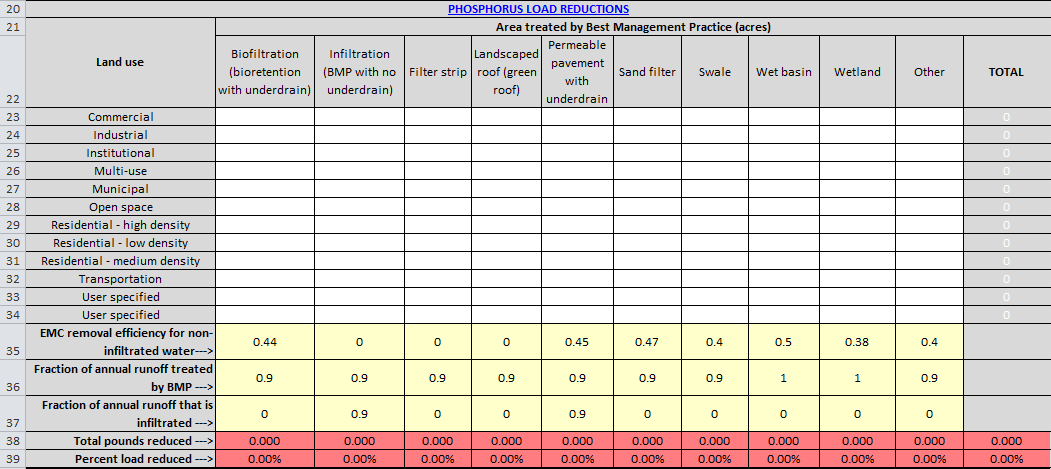The height and width of the screenshot is (469, 1051).
Task: Select the Land use header cell
Action: [120, 62]
